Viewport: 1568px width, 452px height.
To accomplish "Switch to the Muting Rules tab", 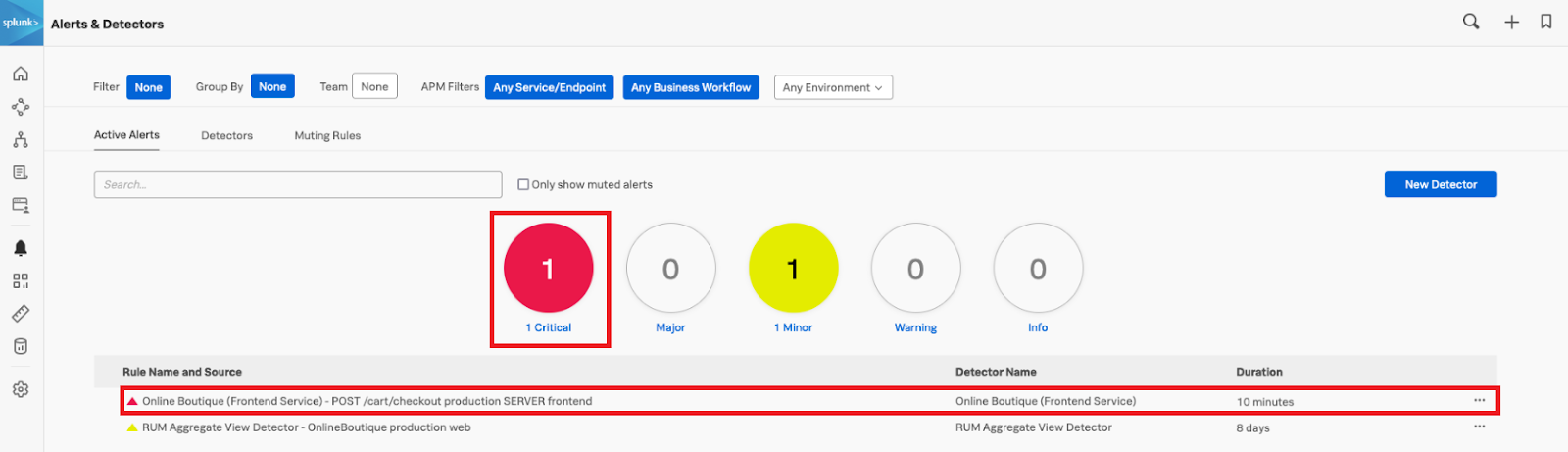I will pos(327,135).
